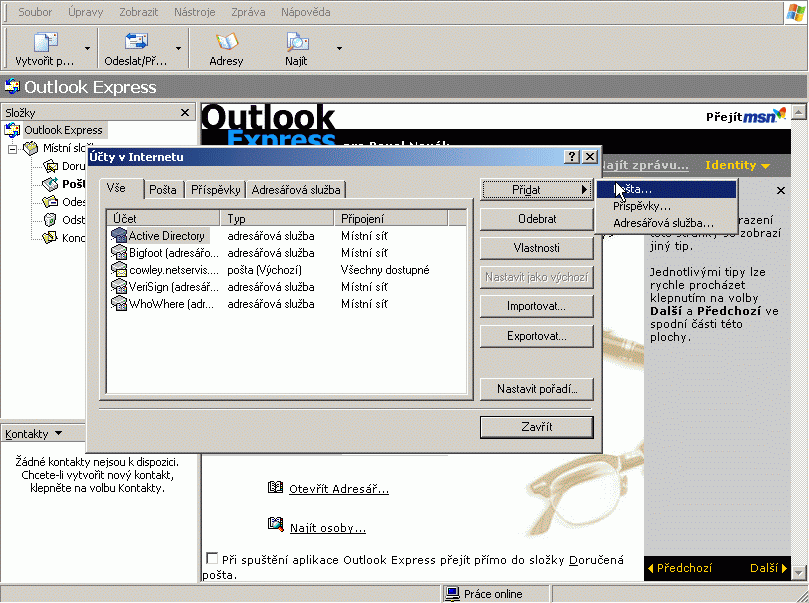The image size is (809, 603).
Task: Click the Otevřít Adresář book icon
Action: click(276, 487)
